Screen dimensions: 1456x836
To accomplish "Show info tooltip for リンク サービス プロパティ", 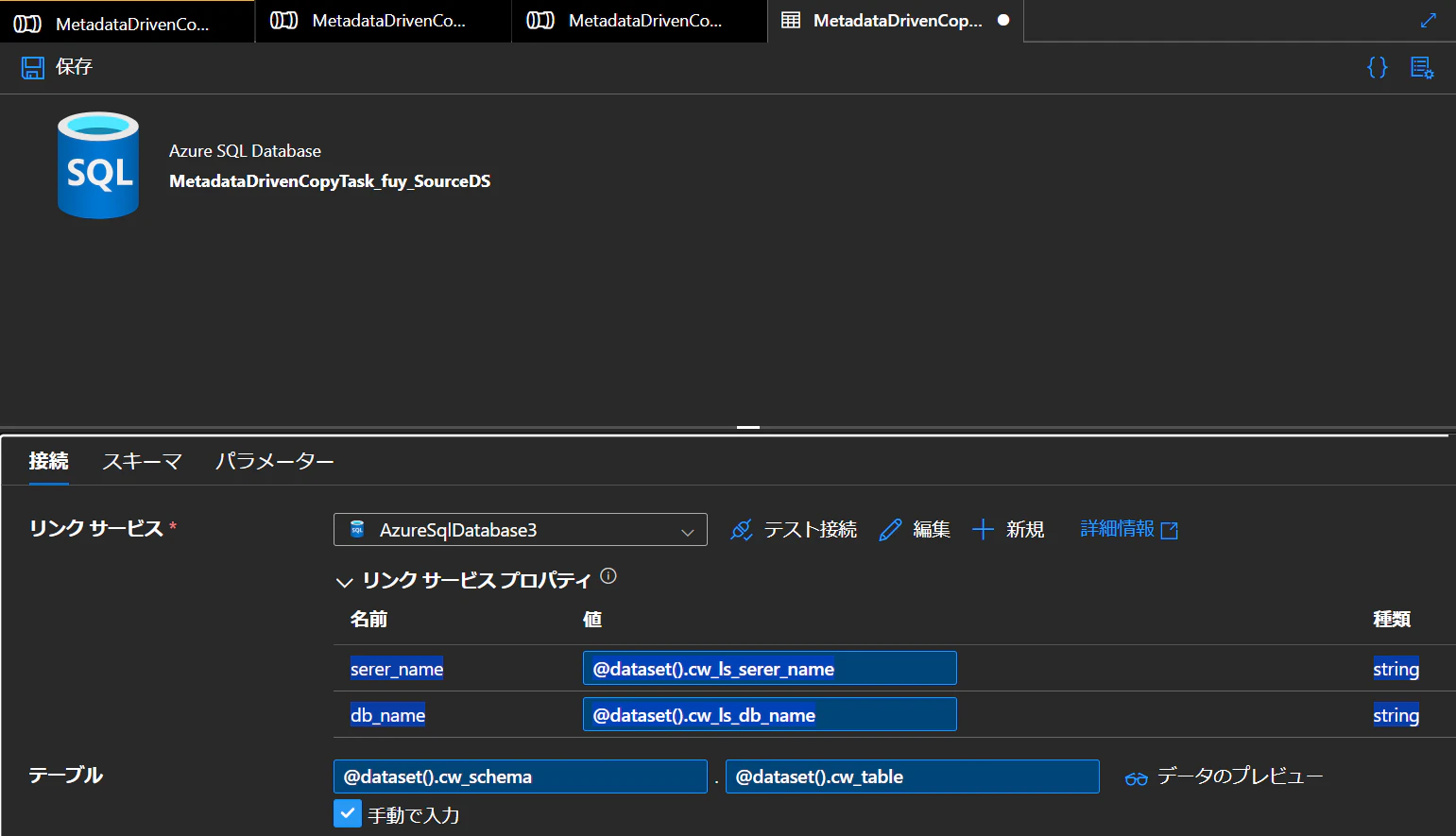I will (x=608, y=576).
